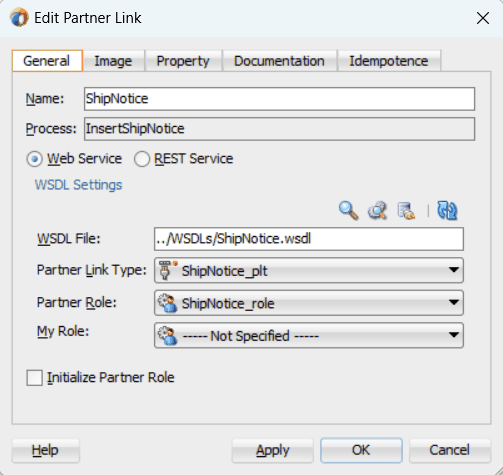The width and height of the screenshot is (503, 475).
Task: Click the role icon beside ShipNotice_role
Action: pos(168,303)
